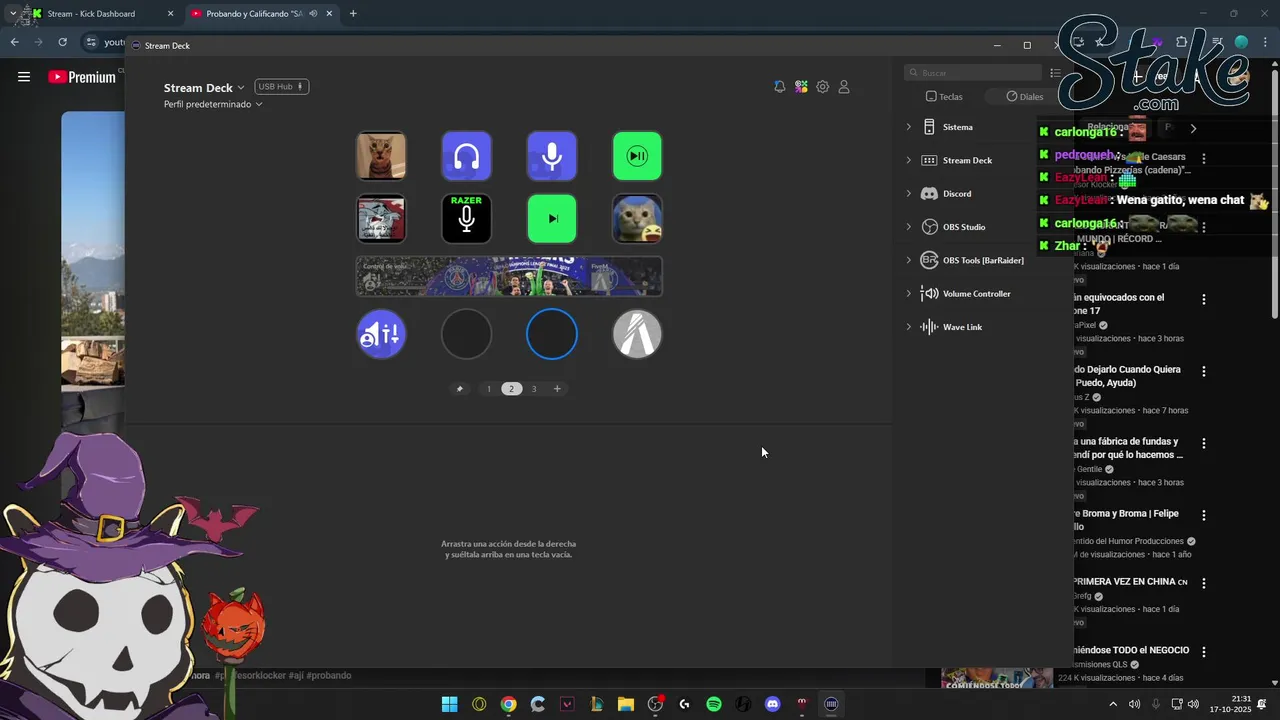Open Google Chrome from the taskbar

[x=509, y=704]
